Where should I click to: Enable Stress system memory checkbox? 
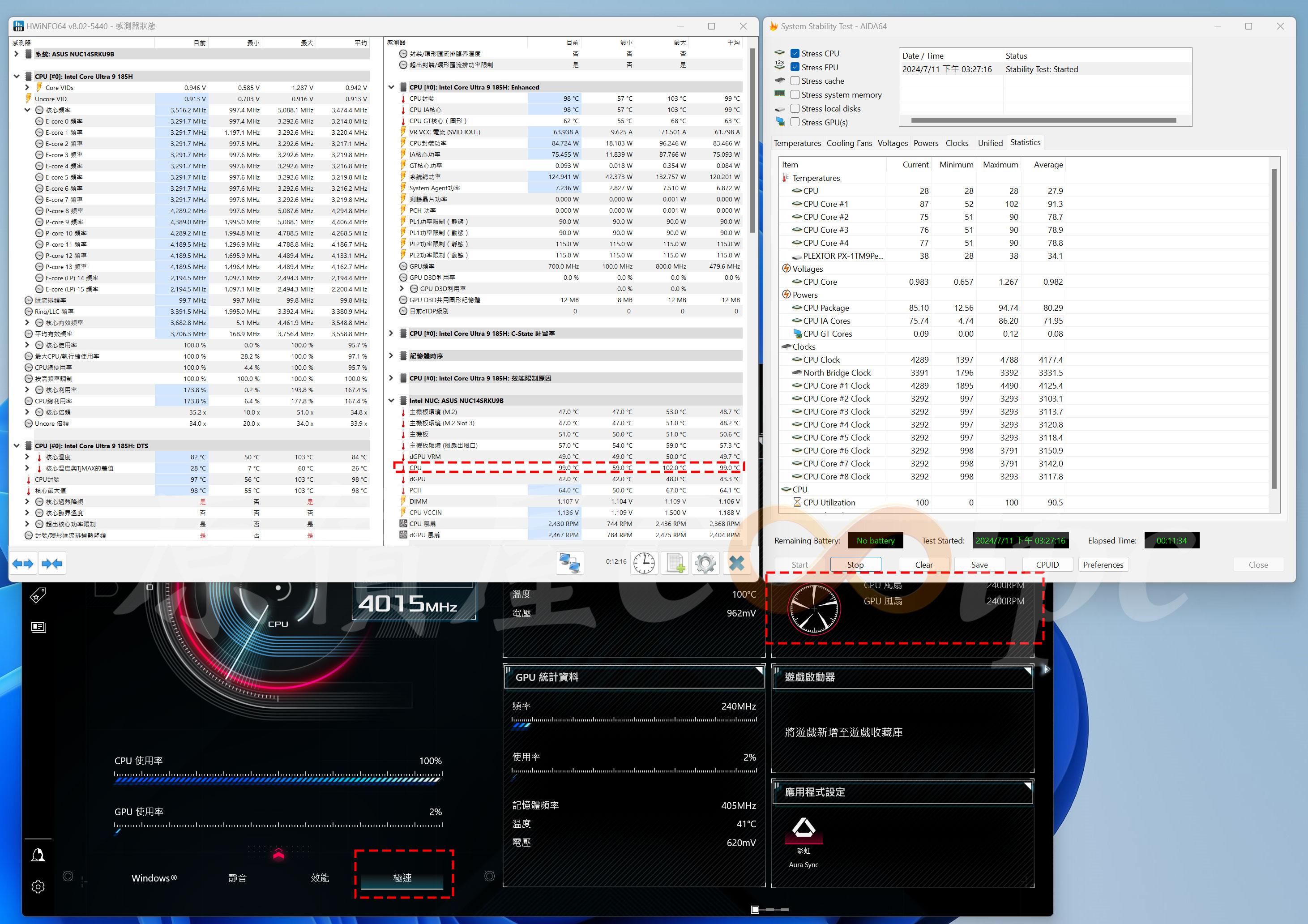coord(795,94)
